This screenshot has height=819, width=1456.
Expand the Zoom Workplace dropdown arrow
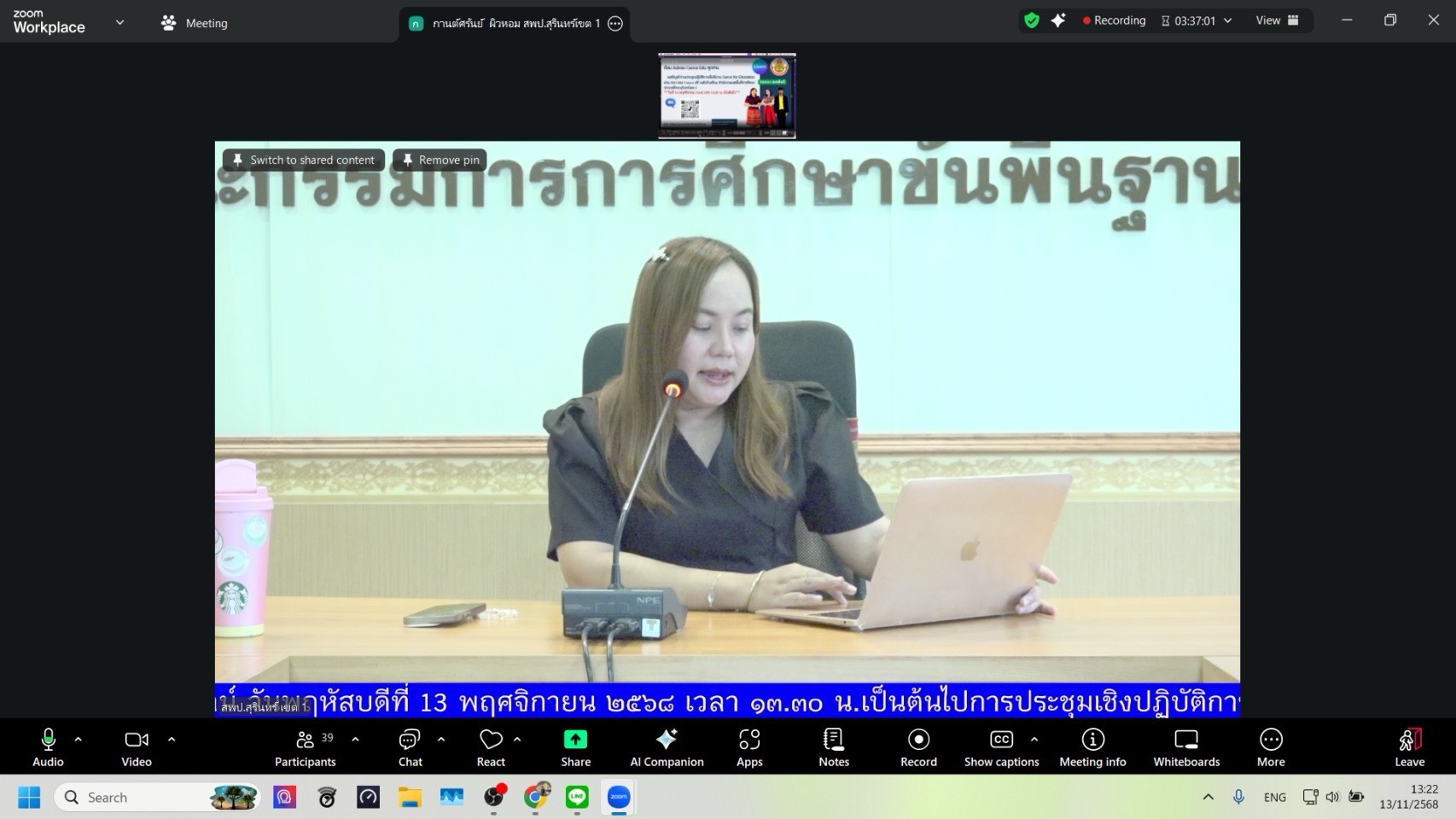[119, 23]
